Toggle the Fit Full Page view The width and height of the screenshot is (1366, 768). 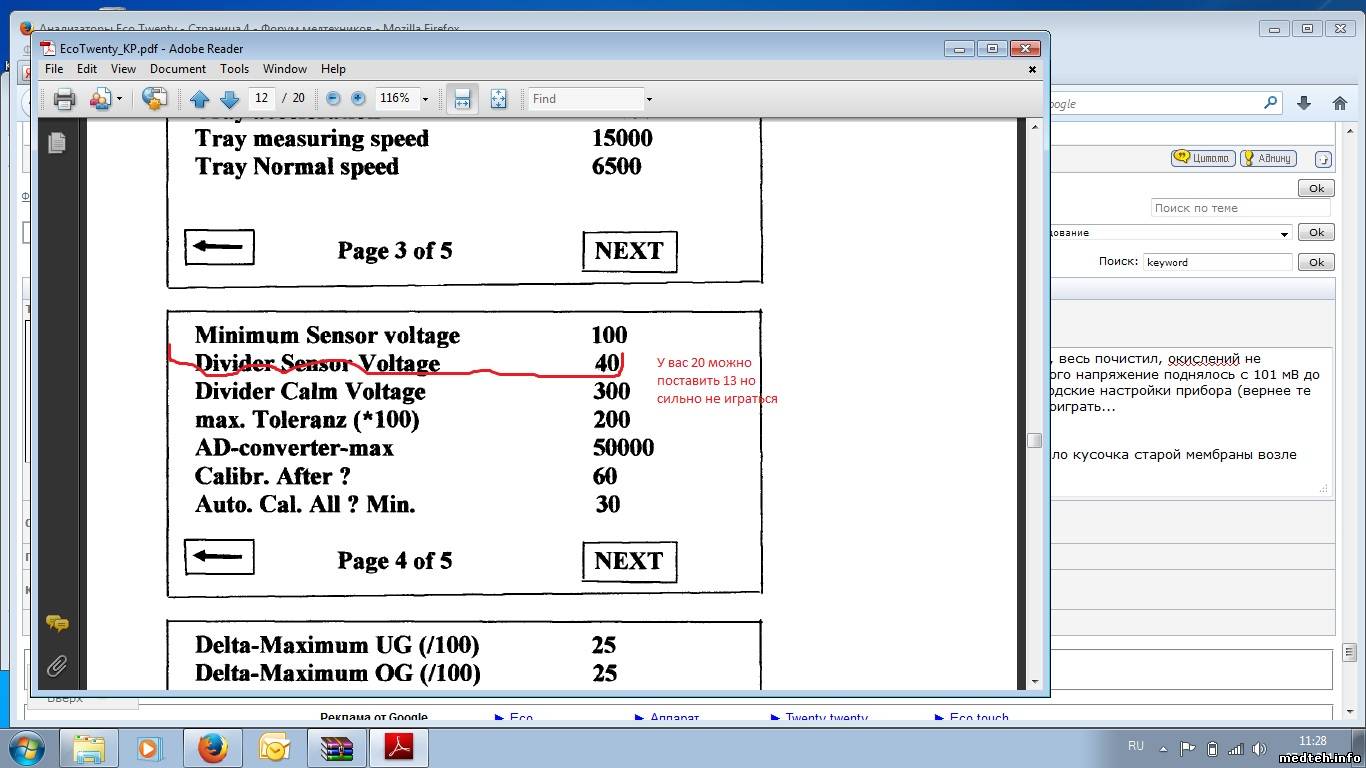coord(498,99)
